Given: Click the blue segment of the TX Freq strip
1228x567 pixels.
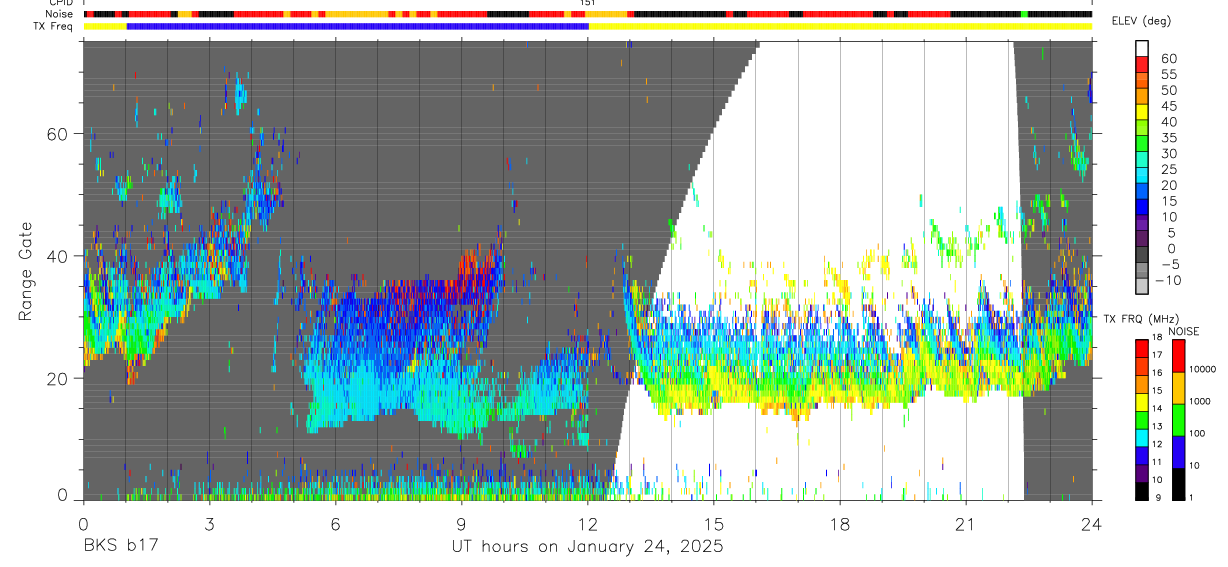Looking at the screenshot, I should tap(357, 26).
